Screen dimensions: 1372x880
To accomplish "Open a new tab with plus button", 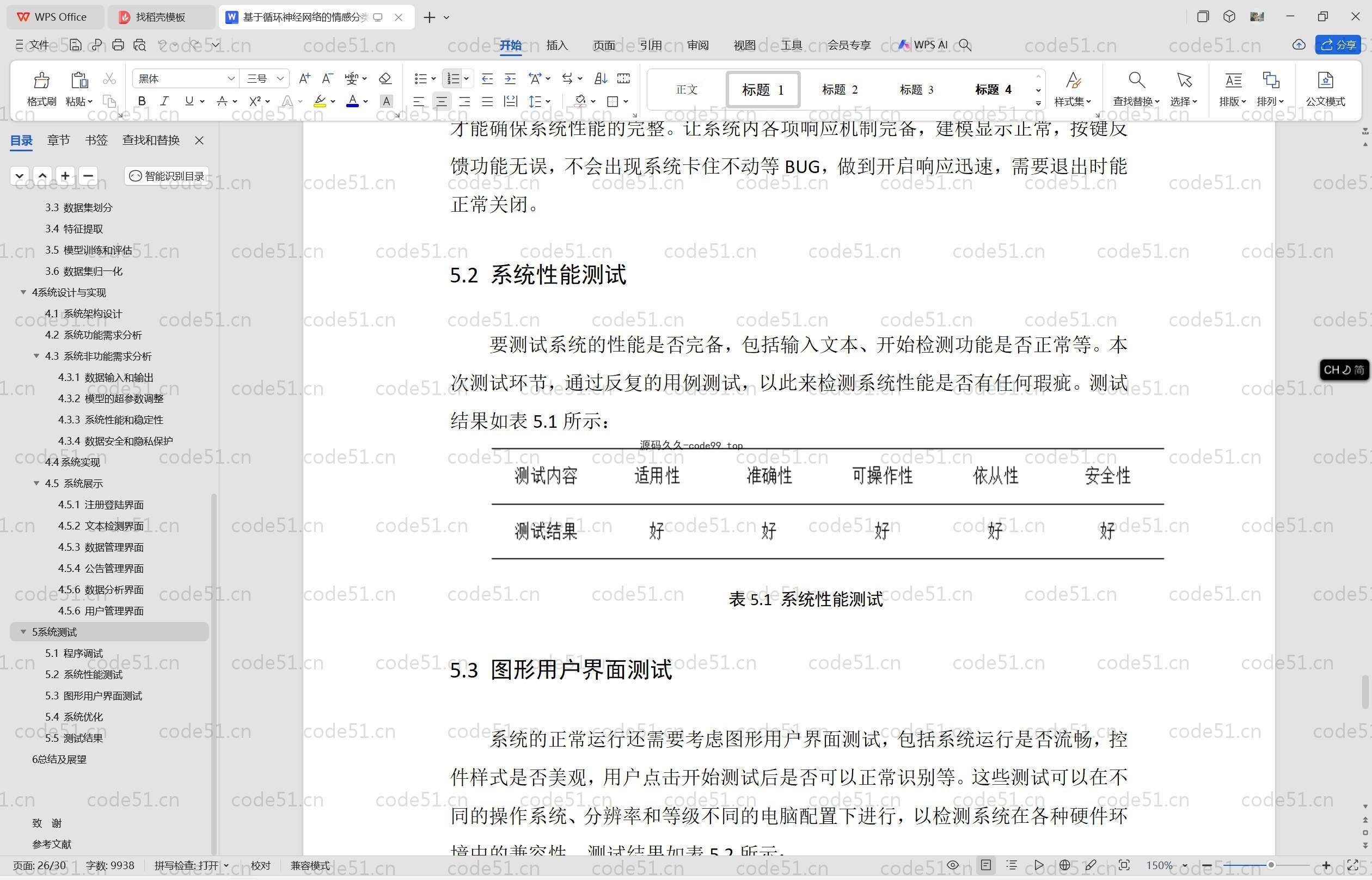I will [x=430, y=17].
